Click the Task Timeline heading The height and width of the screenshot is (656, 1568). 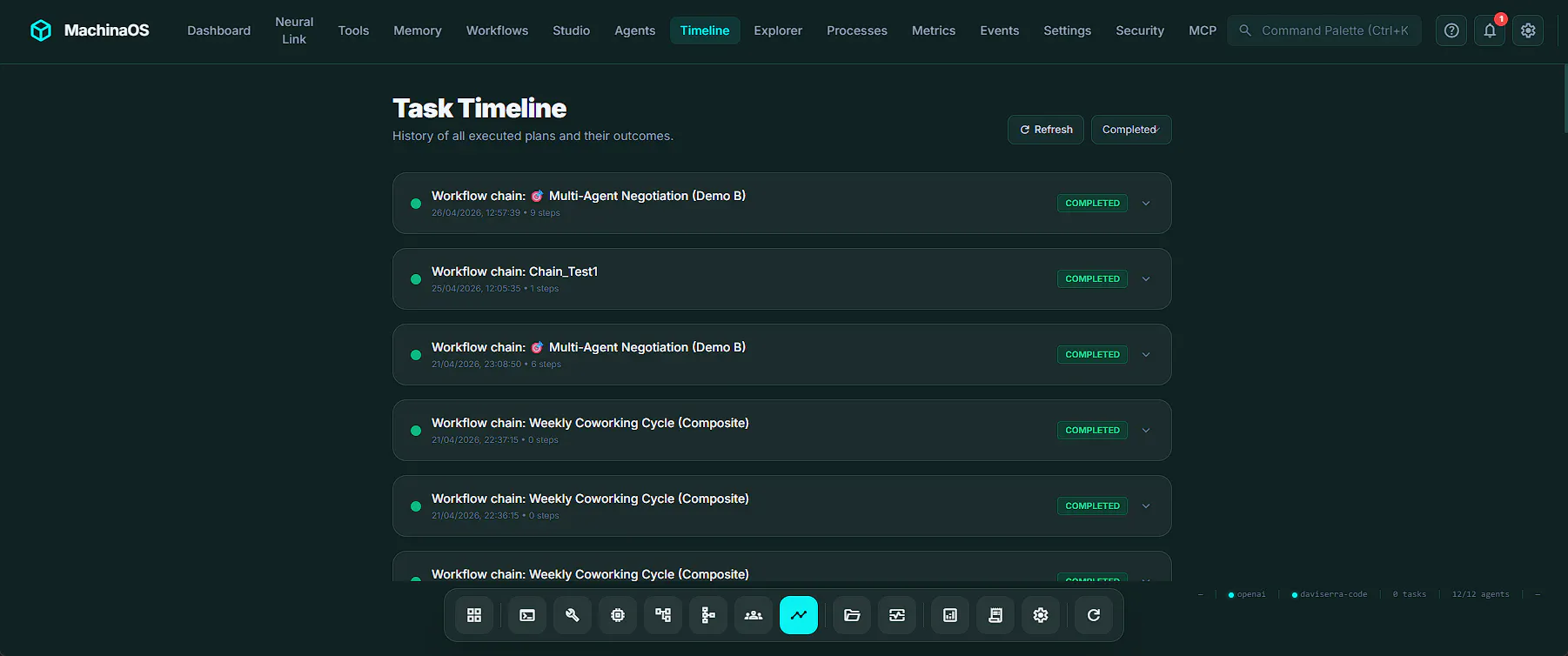tap(479, 108)
